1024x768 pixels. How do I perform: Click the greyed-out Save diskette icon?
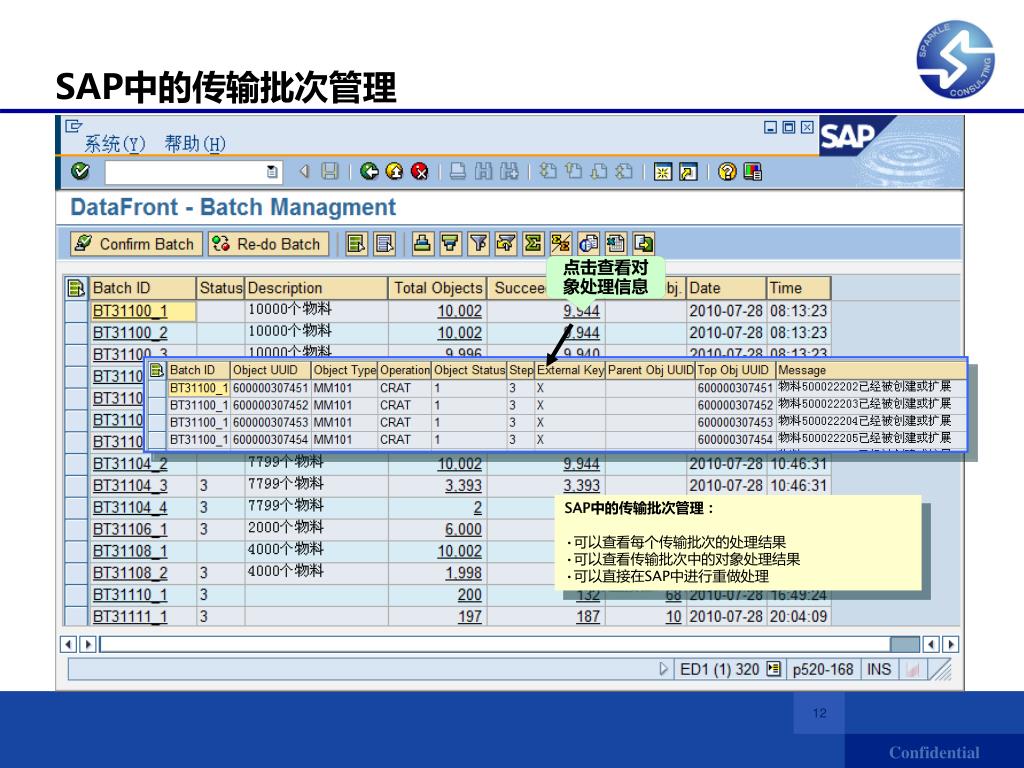point(330,172)
